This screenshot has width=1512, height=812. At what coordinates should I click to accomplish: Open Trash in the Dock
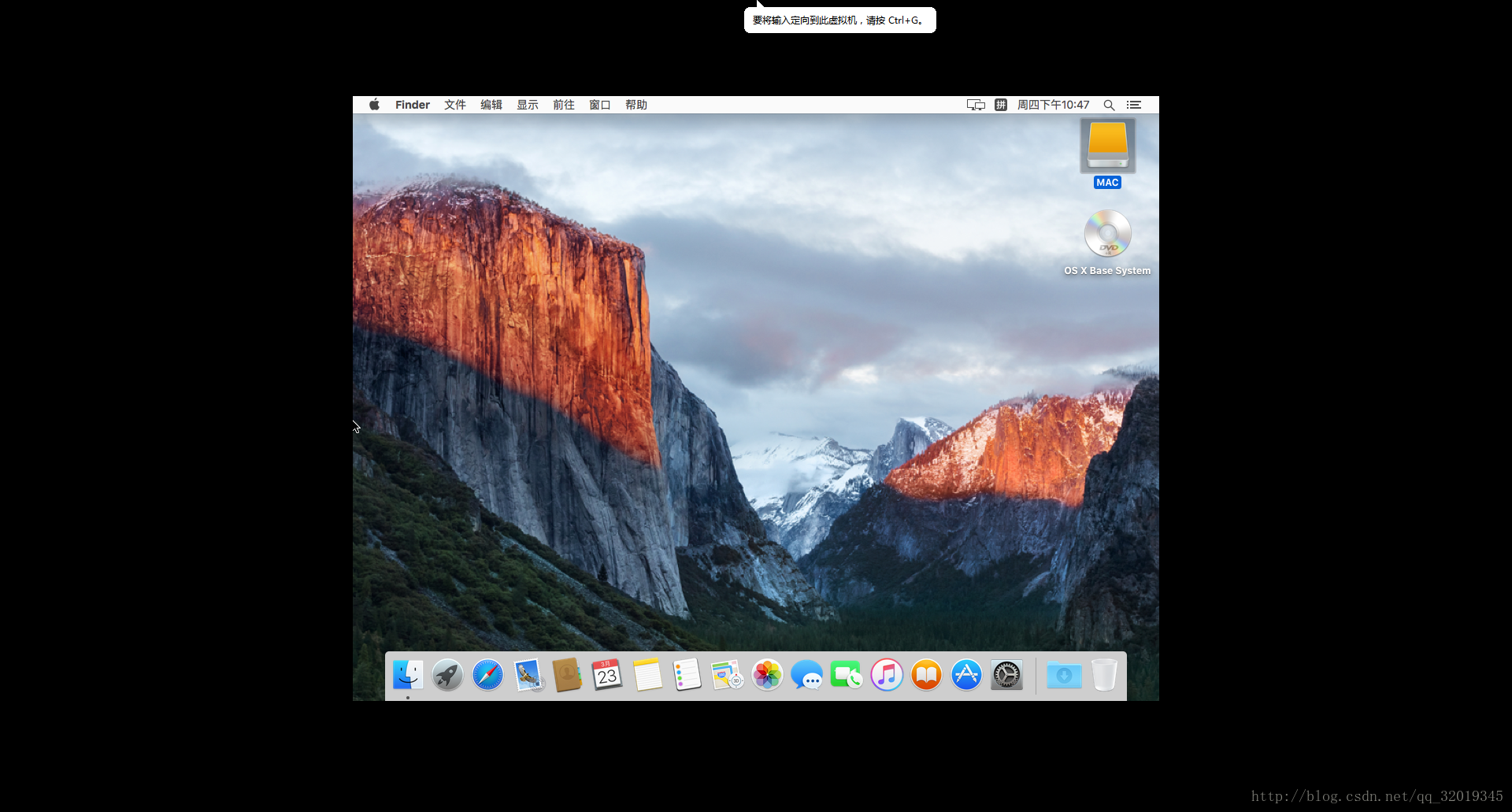pyautogui.click(x=1104, y=675)
